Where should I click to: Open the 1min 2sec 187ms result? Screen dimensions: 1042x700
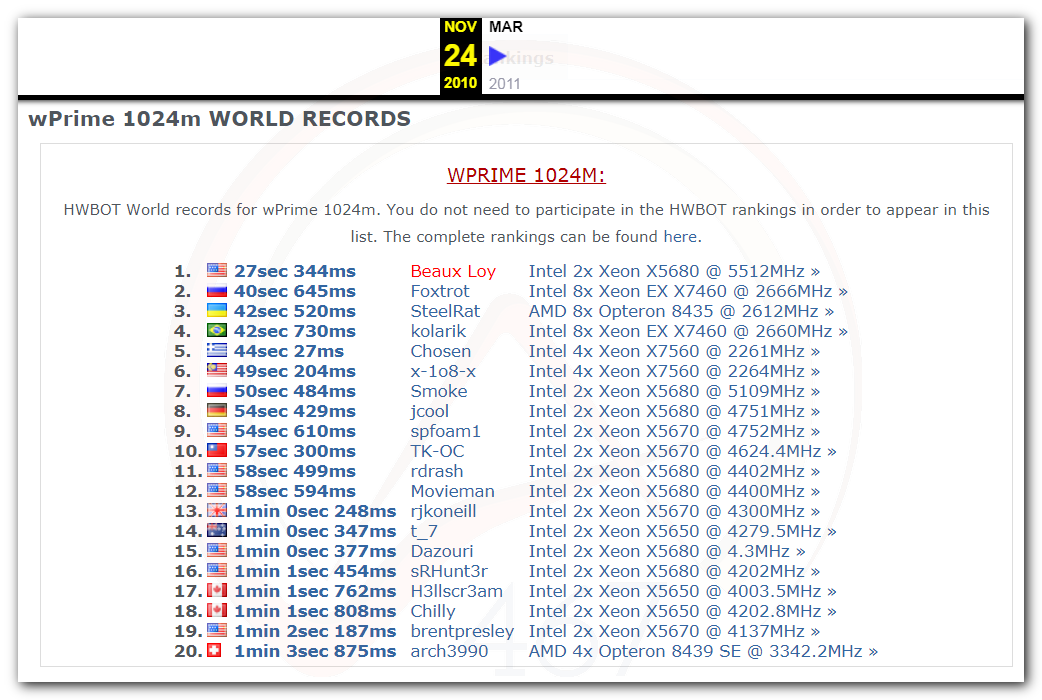tap(314, 631)
